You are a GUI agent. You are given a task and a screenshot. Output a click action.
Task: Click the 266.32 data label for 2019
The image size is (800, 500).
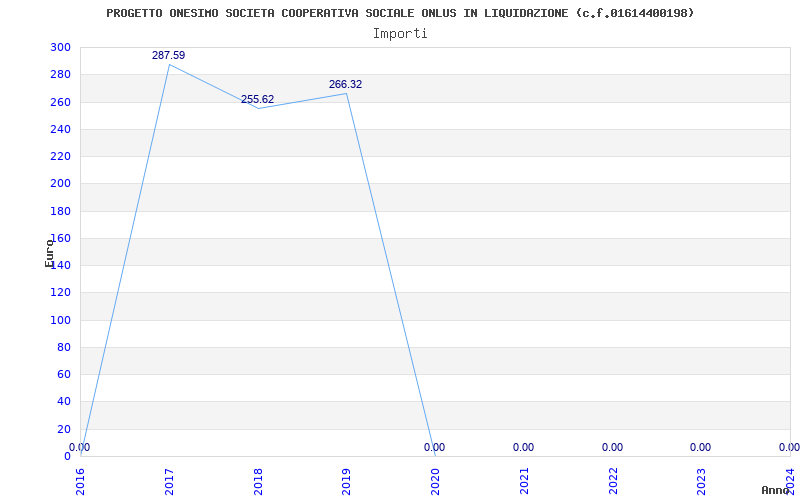(x=345, y=84)
